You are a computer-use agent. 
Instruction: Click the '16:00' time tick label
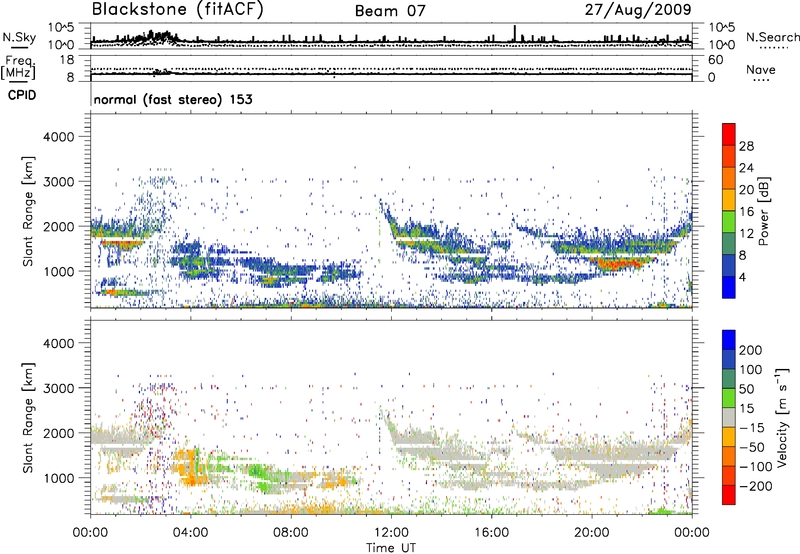click(x=492, y=533)
